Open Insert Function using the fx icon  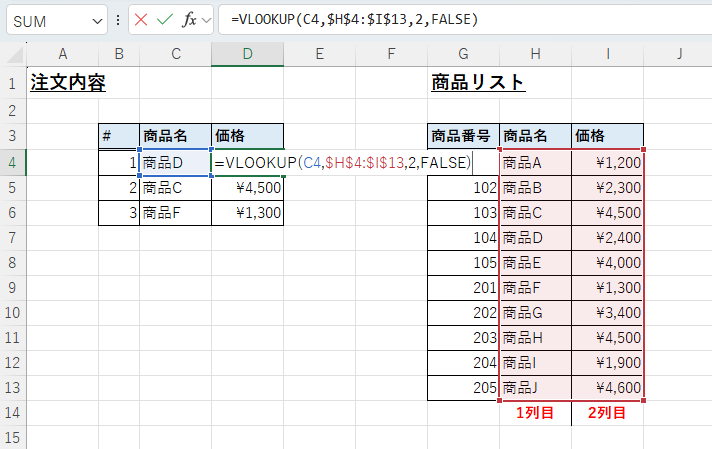point(189,20)
